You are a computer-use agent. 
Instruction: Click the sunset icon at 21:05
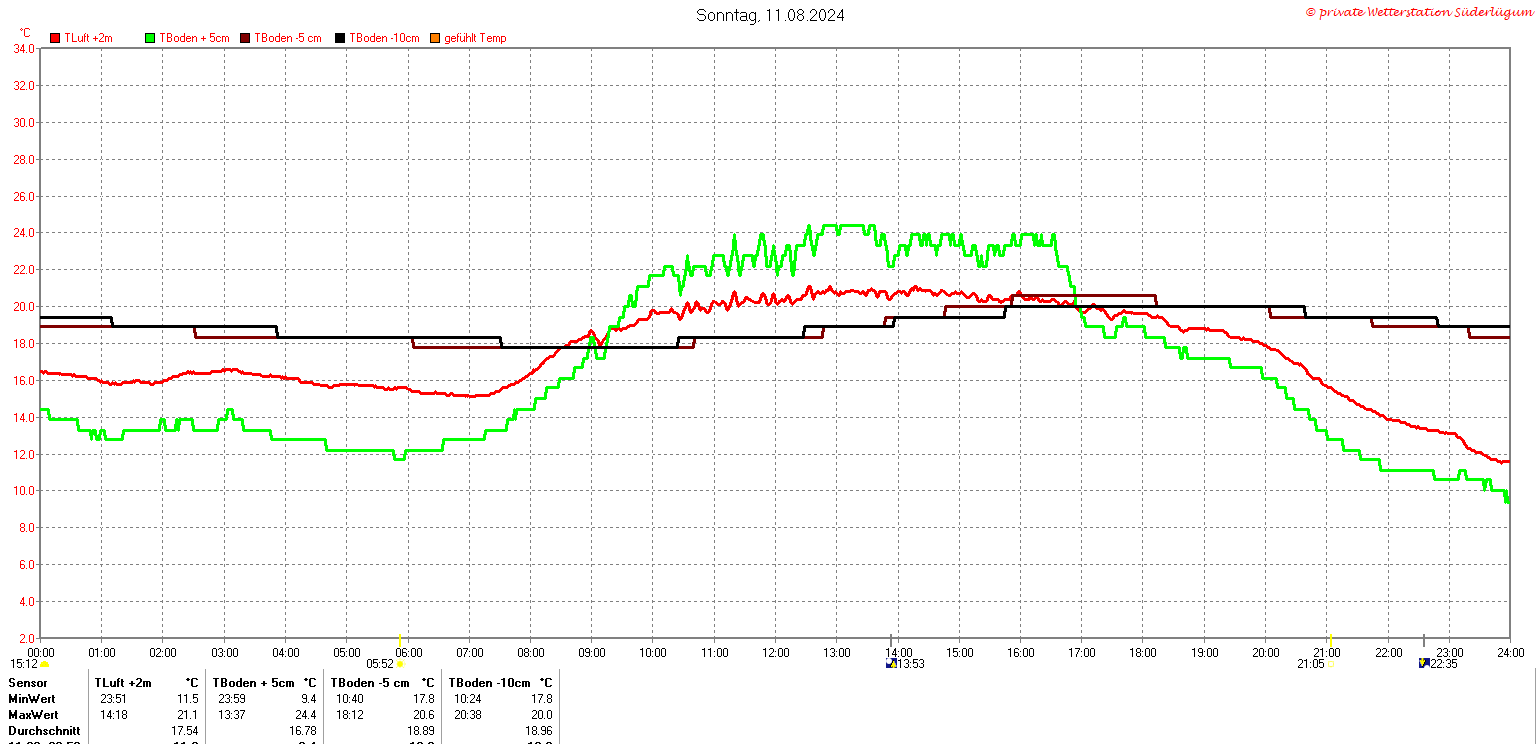click(x=1331, y=664)
